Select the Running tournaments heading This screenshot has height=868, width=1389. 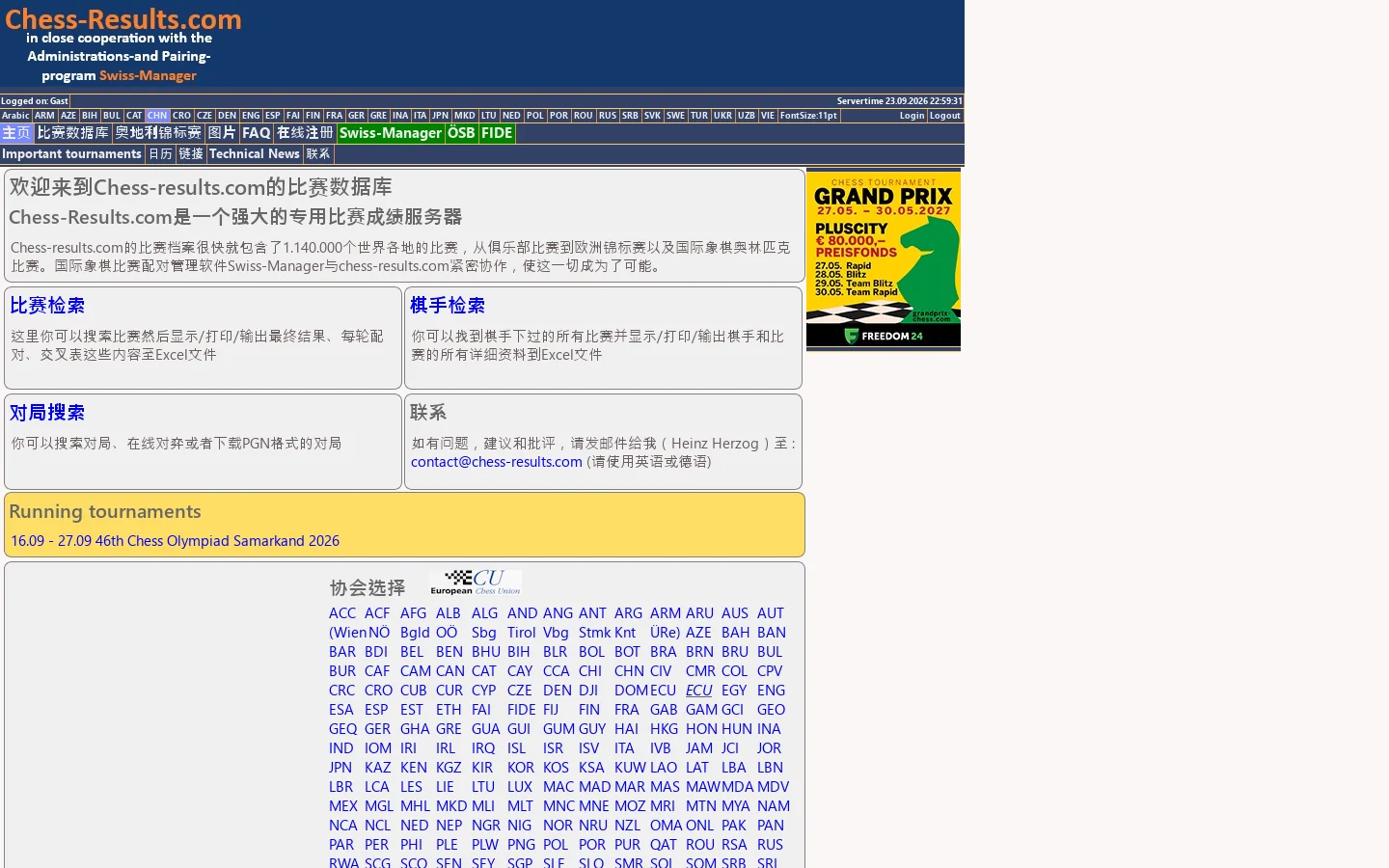tap(105, 512)
